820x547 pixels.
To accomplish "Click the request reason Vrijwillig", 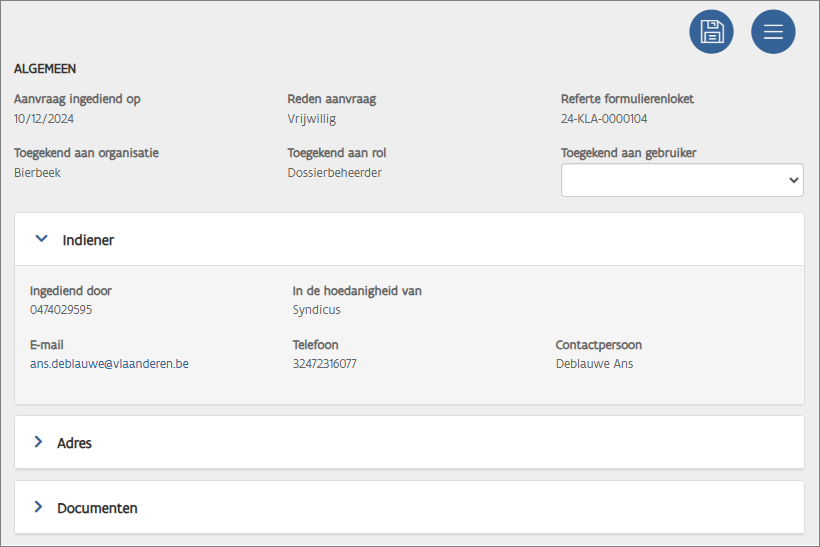I will pos(311,119).
